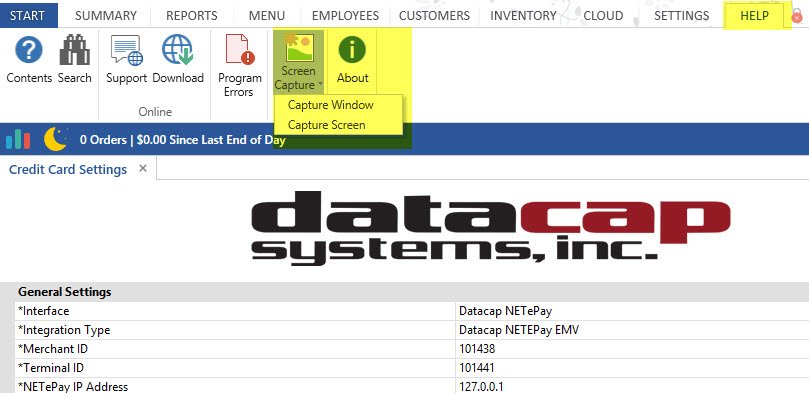809x393 pixels.
Task: Click the About info icon
Action: tap(352, 50)
